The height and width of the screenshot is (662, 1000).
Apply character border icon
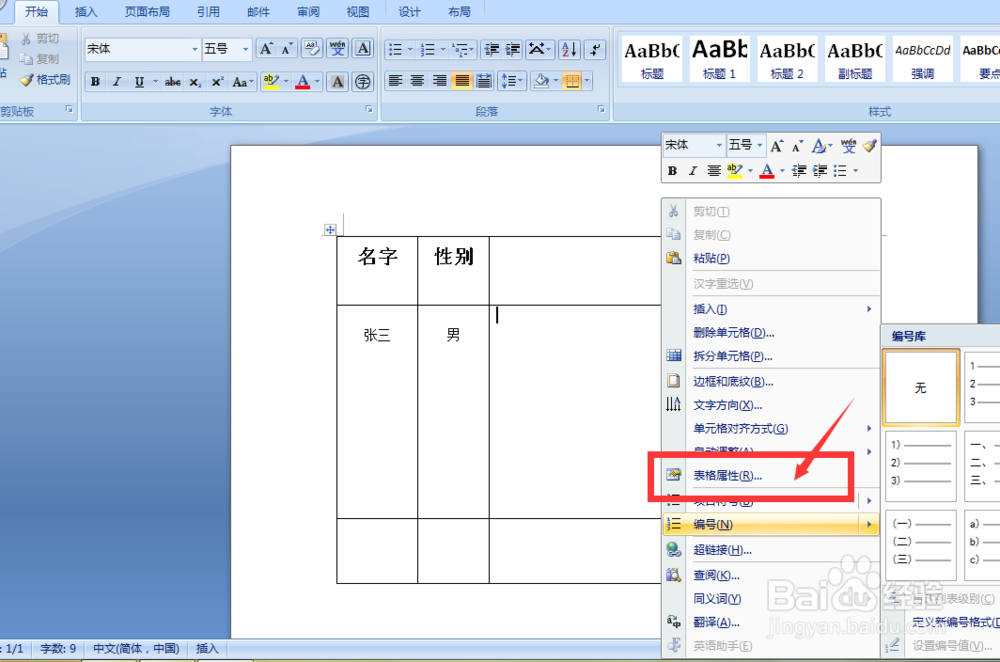pyautogui.click(x=363, y=48)
